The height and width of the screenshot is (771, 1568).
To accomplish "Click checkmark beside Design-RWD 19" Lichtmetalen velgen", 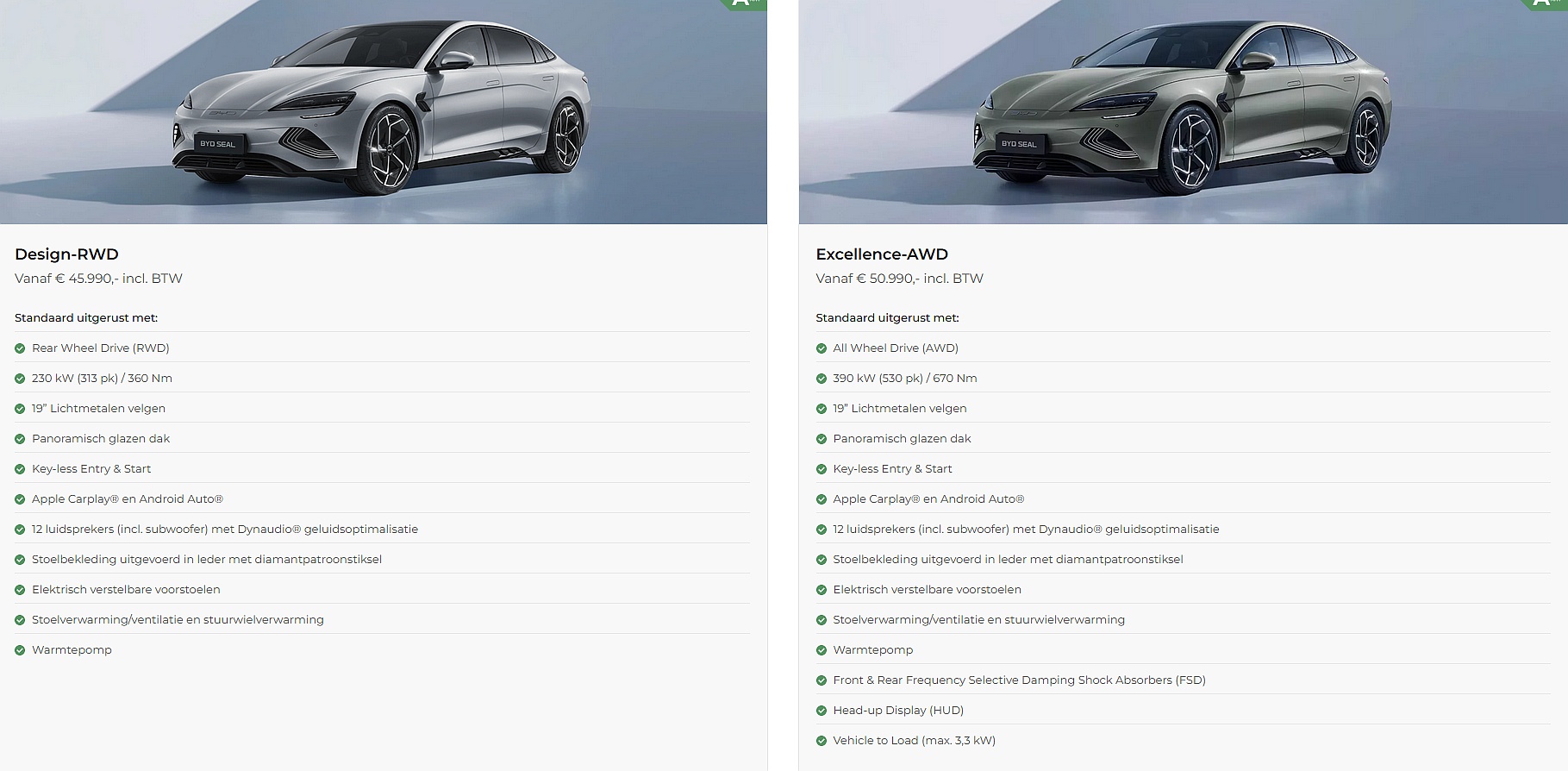I will pos(20,409).
